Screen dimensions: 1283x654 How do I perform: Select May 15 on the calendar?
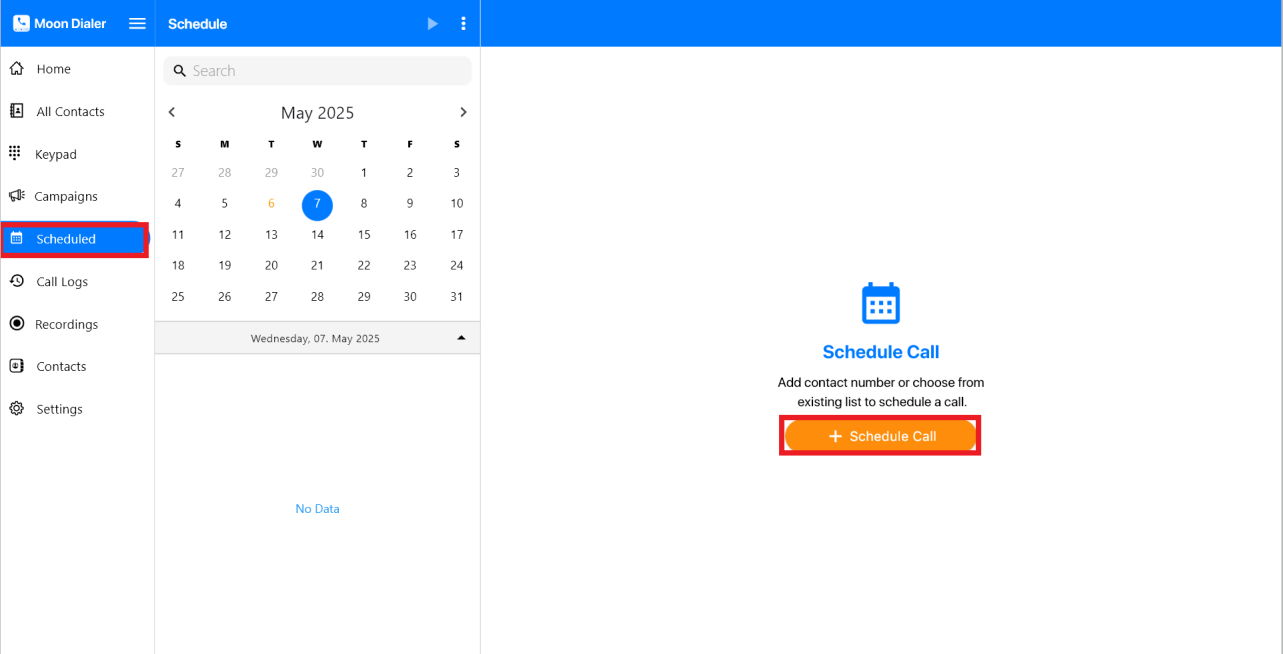pyautogui.click(x=364, y=235)
